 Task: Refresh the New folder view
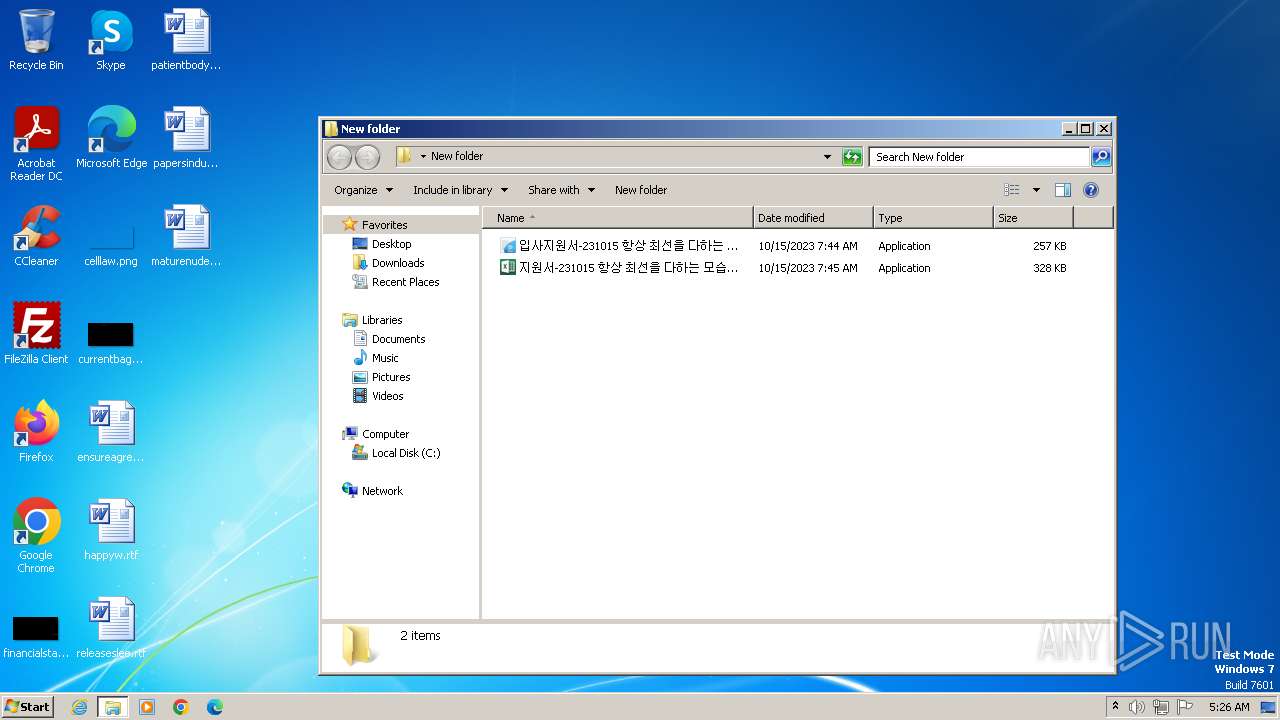(852, 157)
